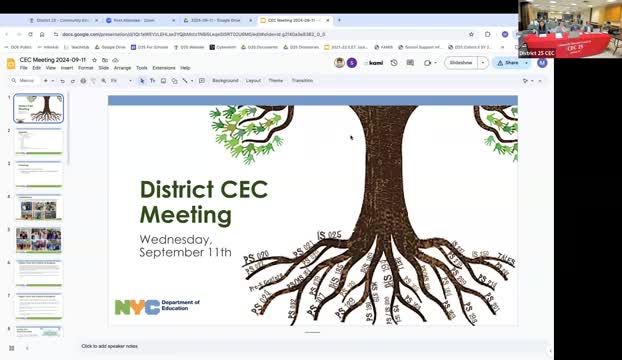This screenshot has width=622, height=360.
Task: Click the Redo arrow in the toolbar
Action: coord(73,81)
